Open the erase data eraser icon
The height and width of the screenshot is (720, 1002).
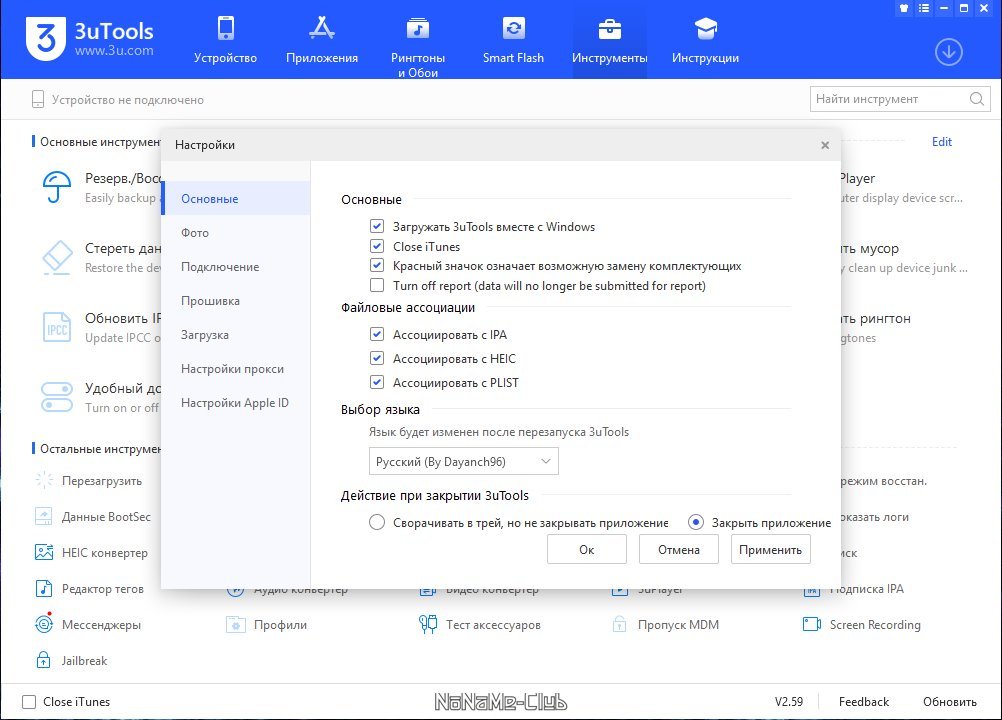pos(56,257)
